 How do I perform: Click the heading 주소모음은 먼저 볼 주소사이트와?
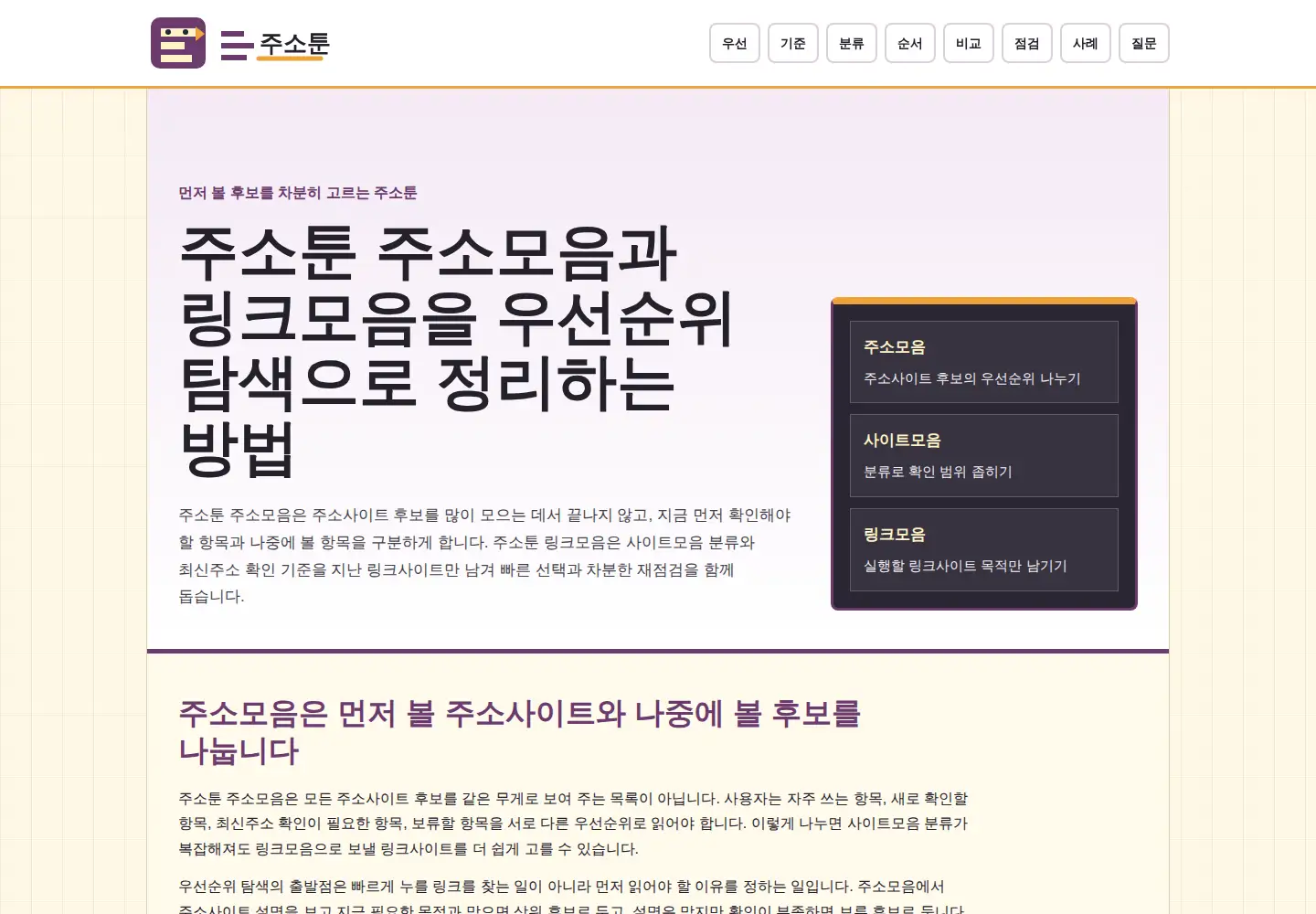[x=520, y=732]
